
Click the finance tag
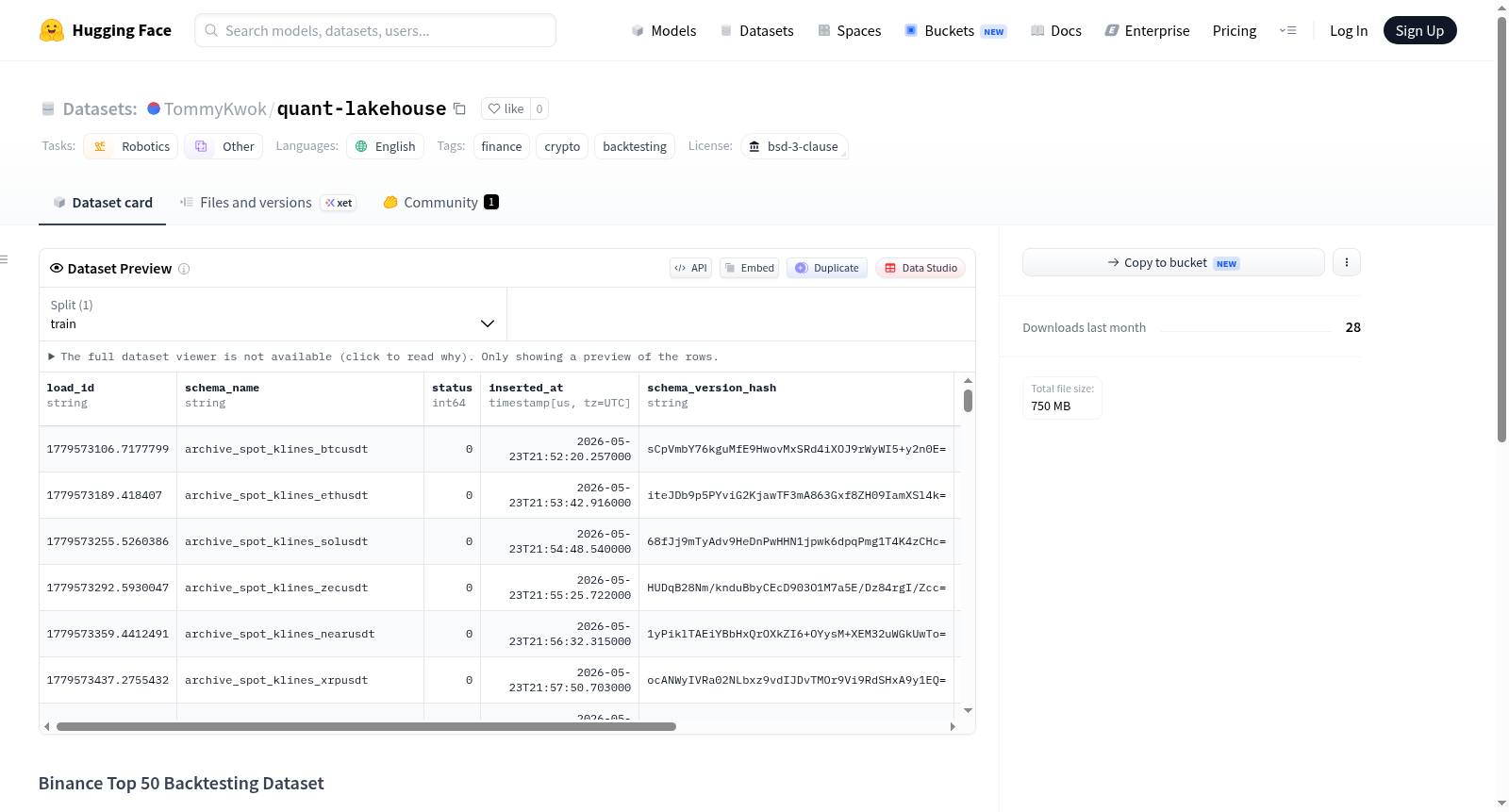click(502, 146)
